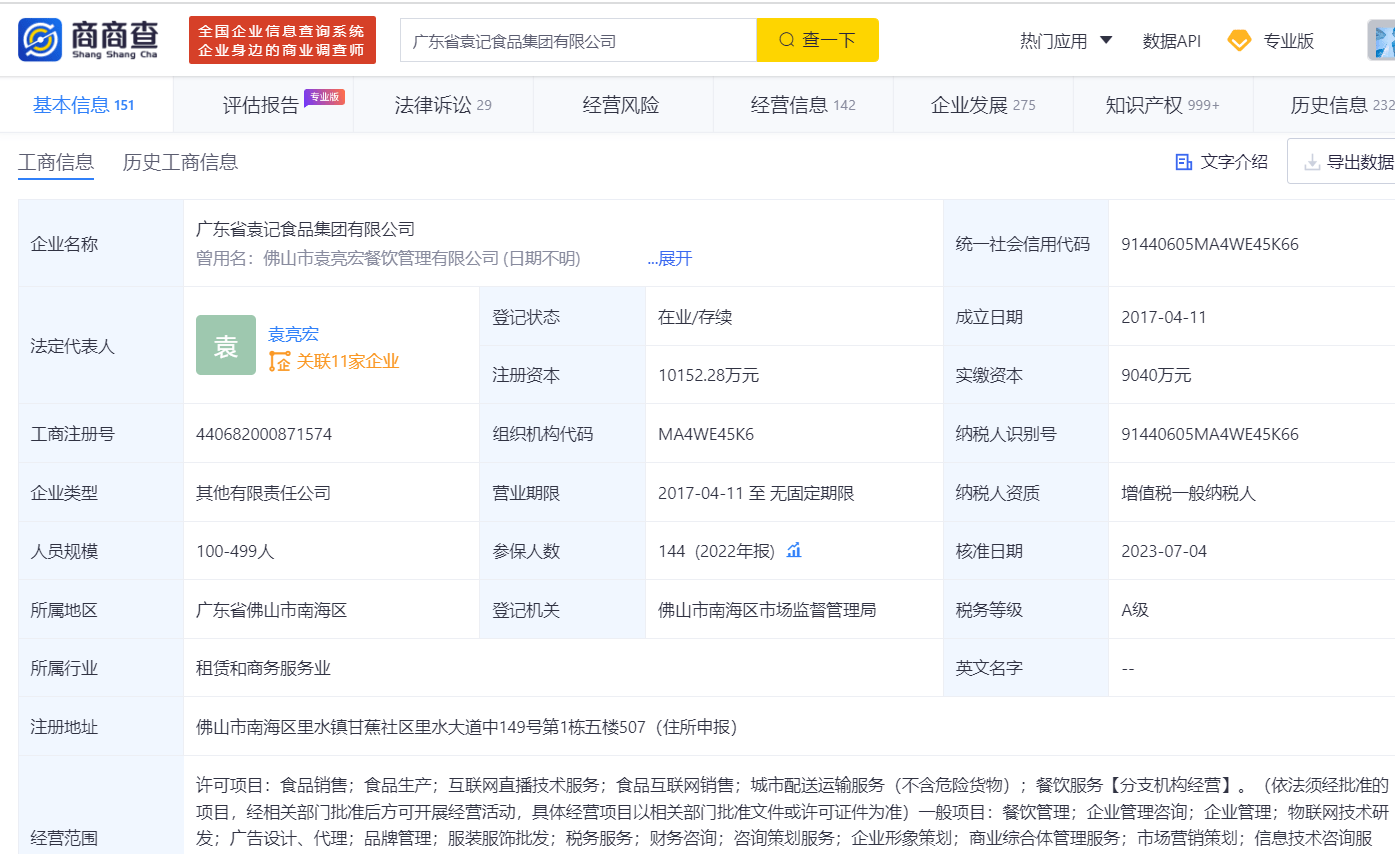Open the insured-count chart icon beside 144

pos(794,550)
